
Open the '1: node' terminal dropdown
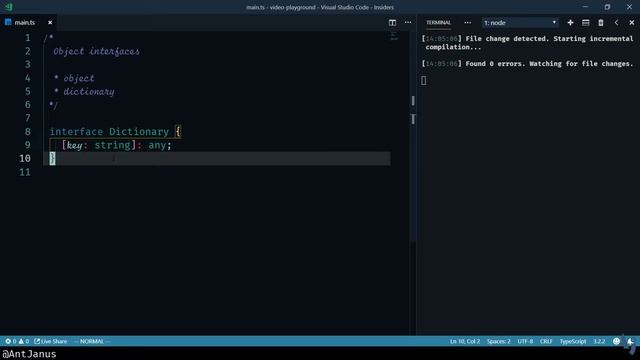coord(520,23)
